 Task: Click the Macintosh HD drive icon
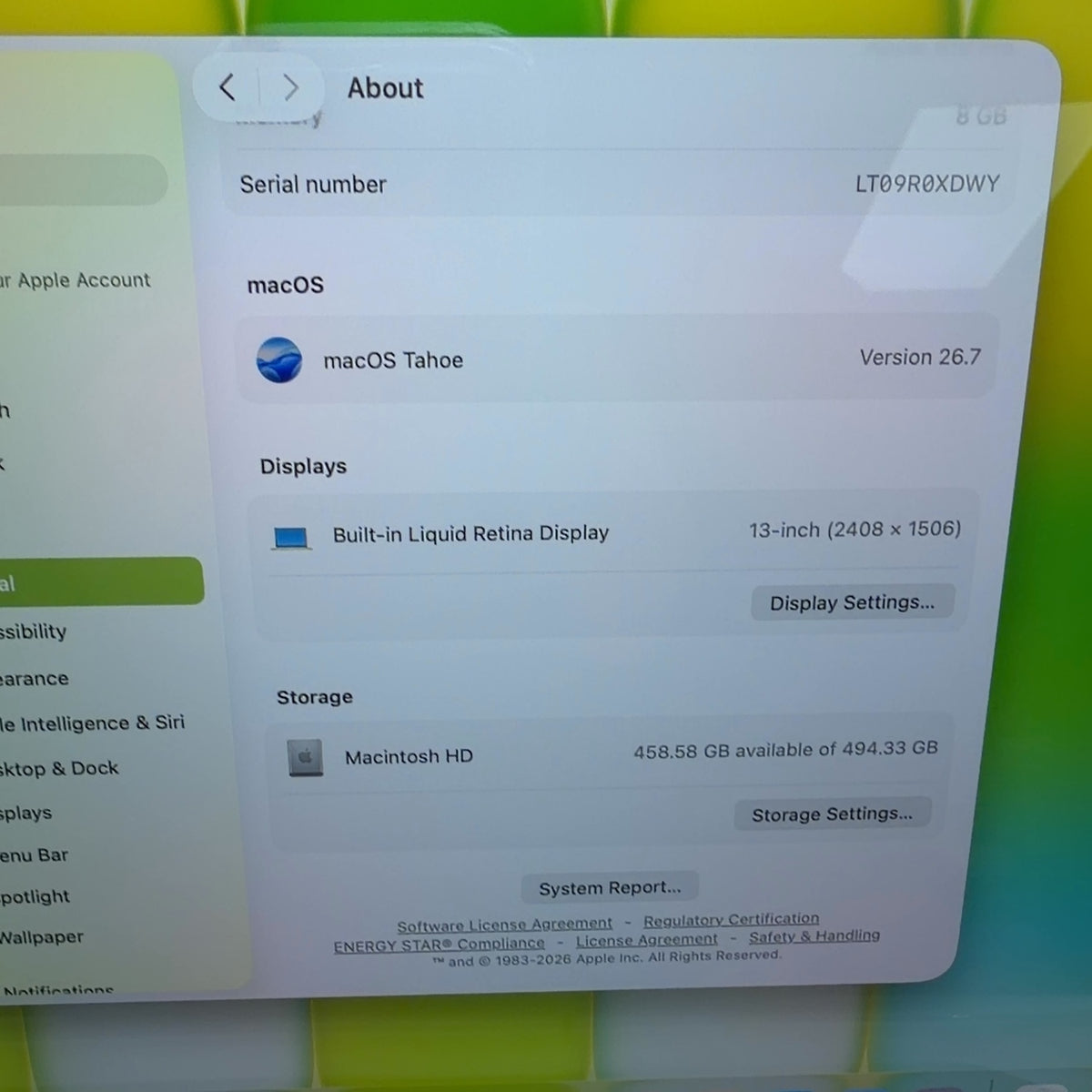[x=305, y=757]
